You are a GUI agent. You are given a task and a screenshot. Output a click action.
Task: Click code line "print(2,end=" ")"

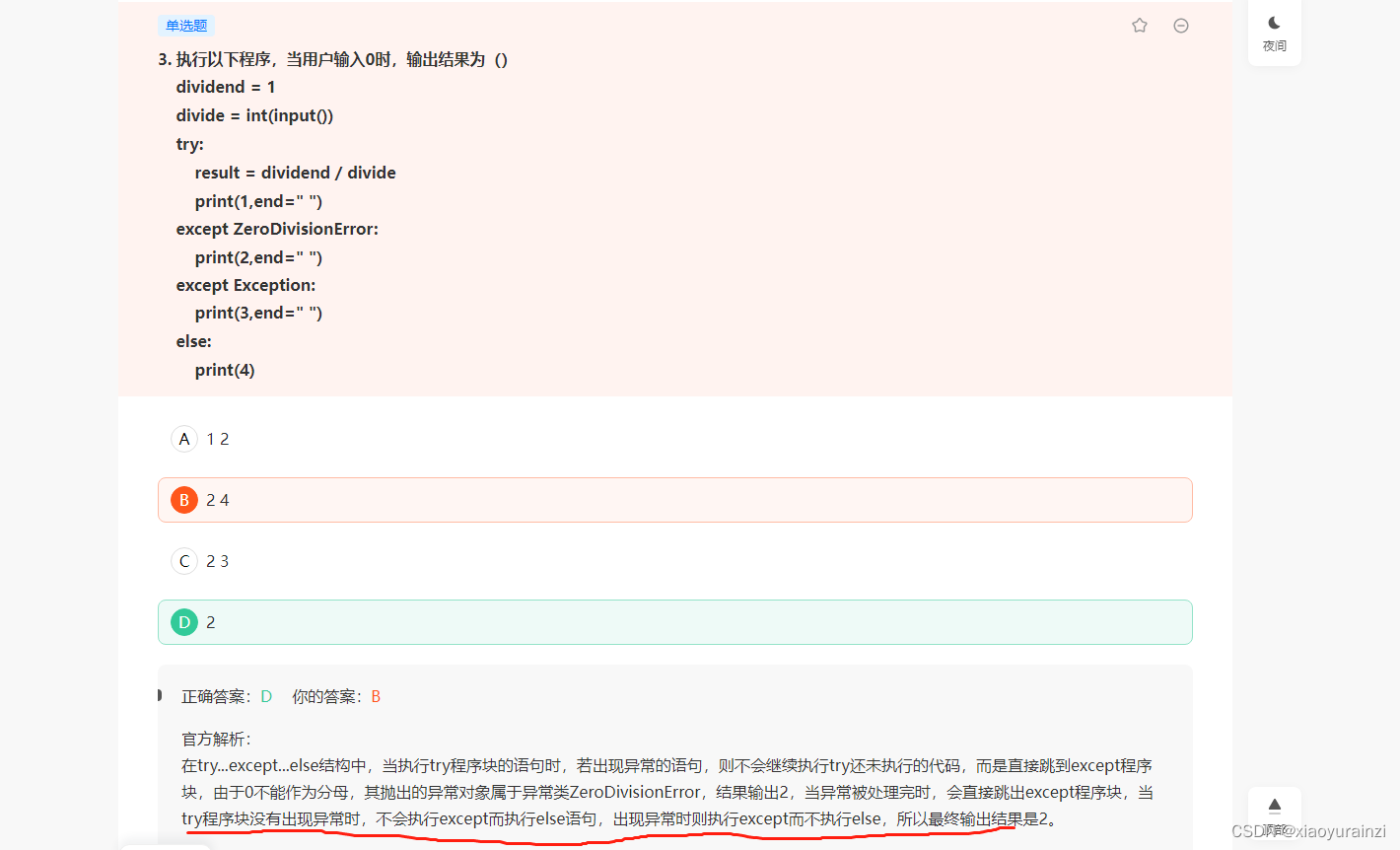point(258,257)
